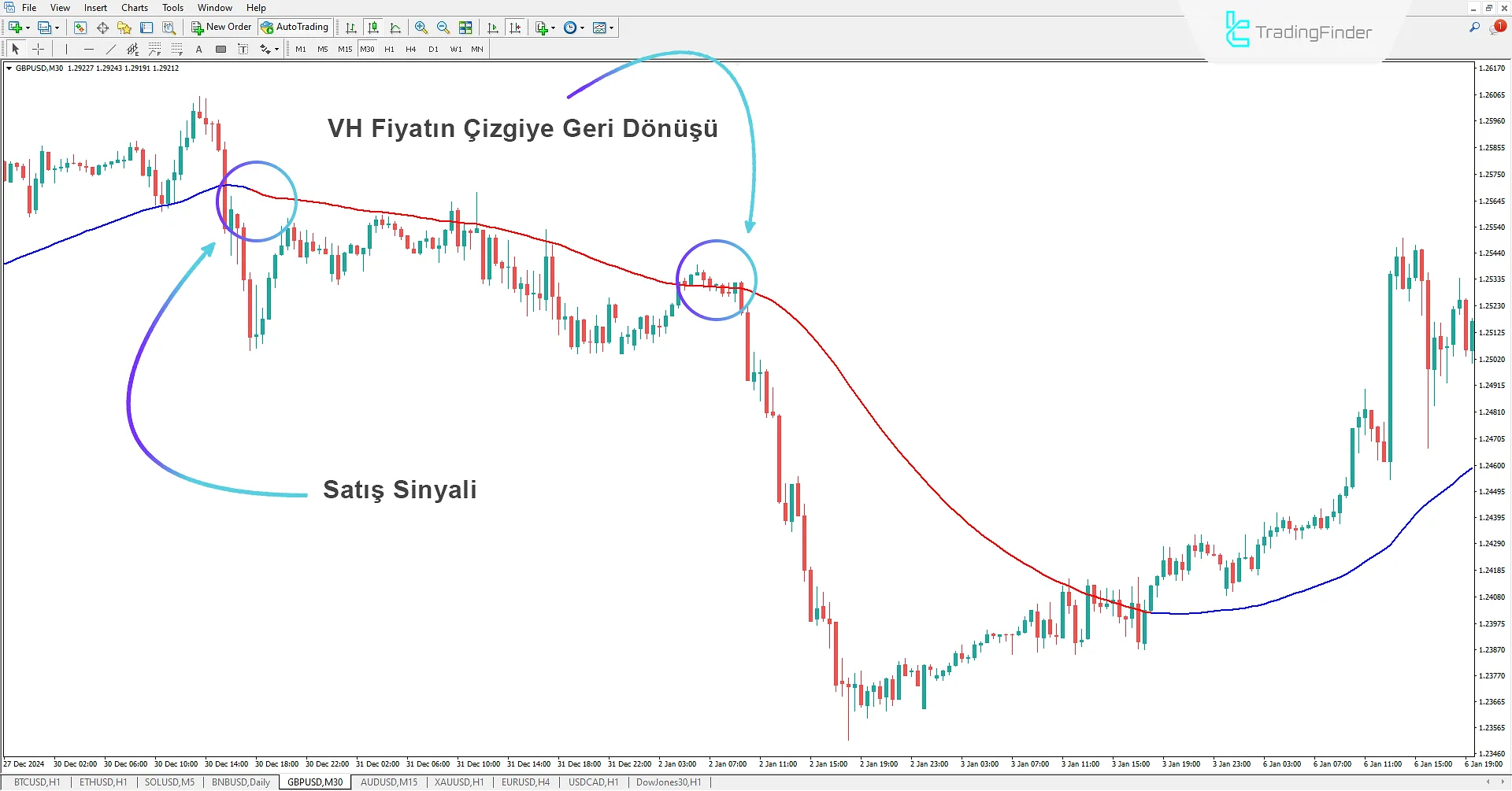The image size is (1512, 791).
Task: Toggle the chart shift button
Action: click(x=515, y=28)
